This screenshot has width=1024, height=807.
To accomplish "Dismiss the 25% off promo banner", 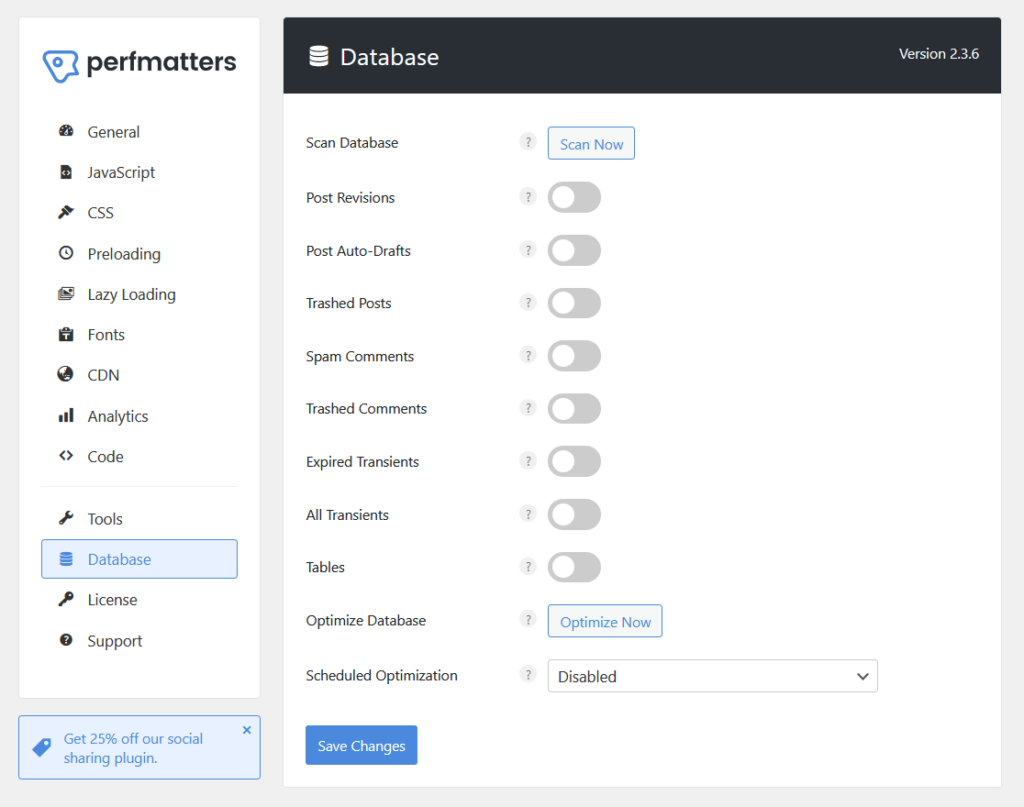I will coord(247,730).
